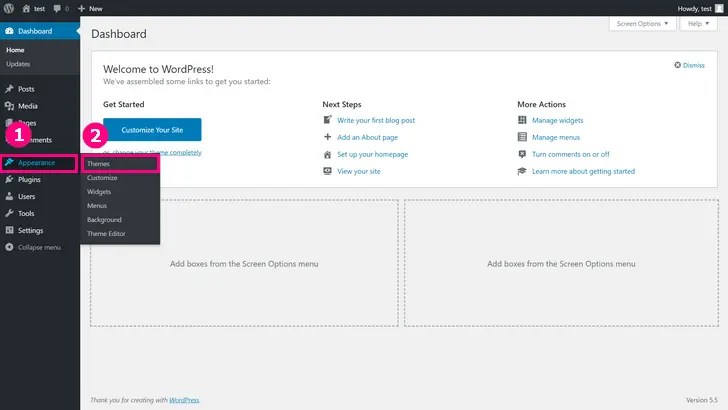Screen dimensions: 728x410
Task: Click the 'test' site name in admin bar
Action: (39, 8)
